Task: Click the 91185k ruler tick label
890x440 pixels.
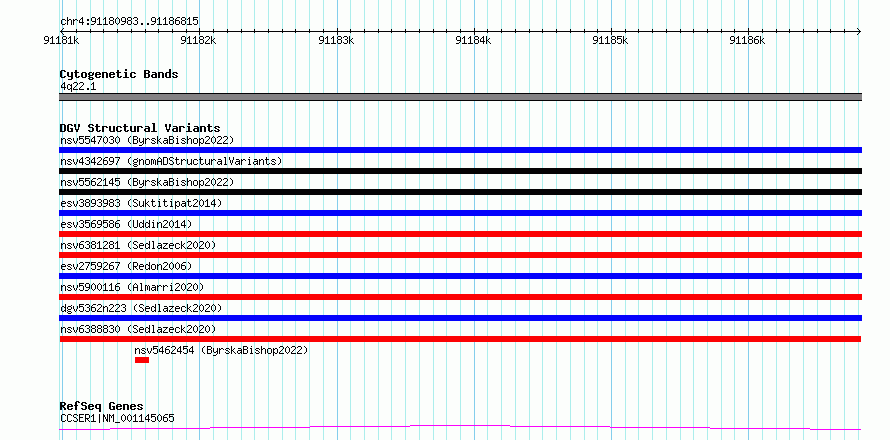Action: point(610,40)
